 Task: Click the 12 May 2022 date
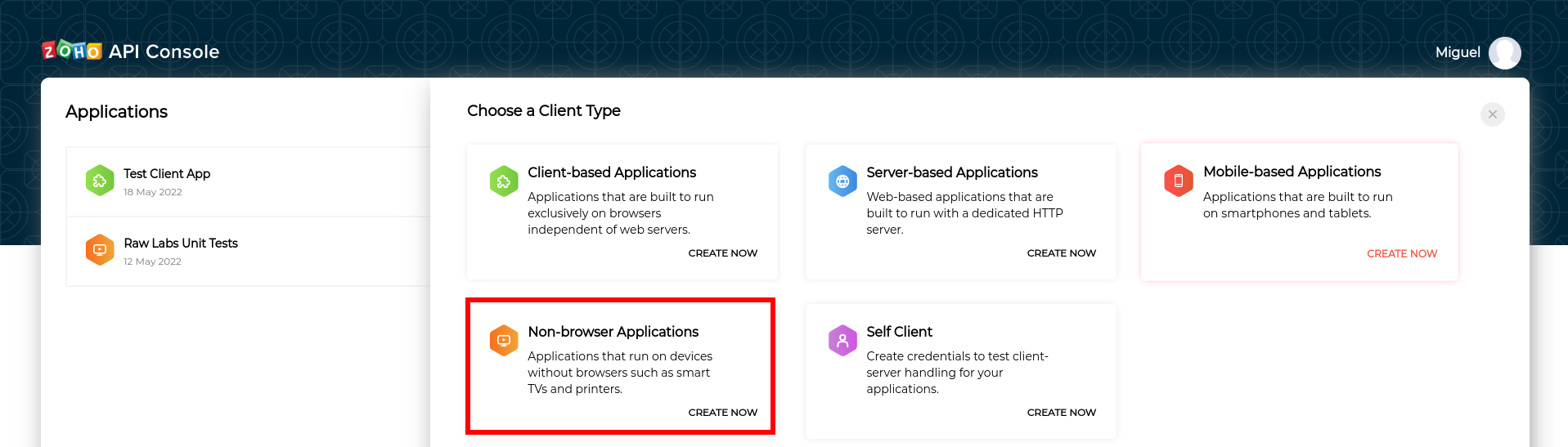coord(153,261)
